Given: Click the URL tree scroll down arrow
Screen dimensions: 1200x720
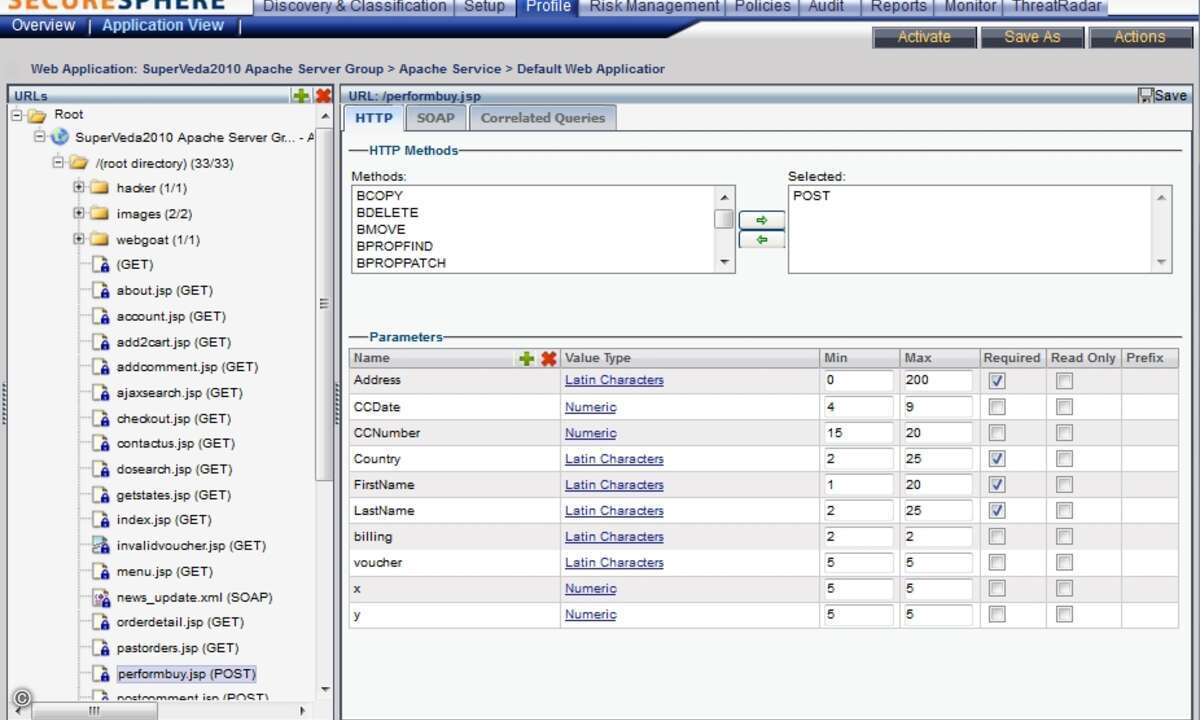Looking at the screenshot, I should pos(324,690).
